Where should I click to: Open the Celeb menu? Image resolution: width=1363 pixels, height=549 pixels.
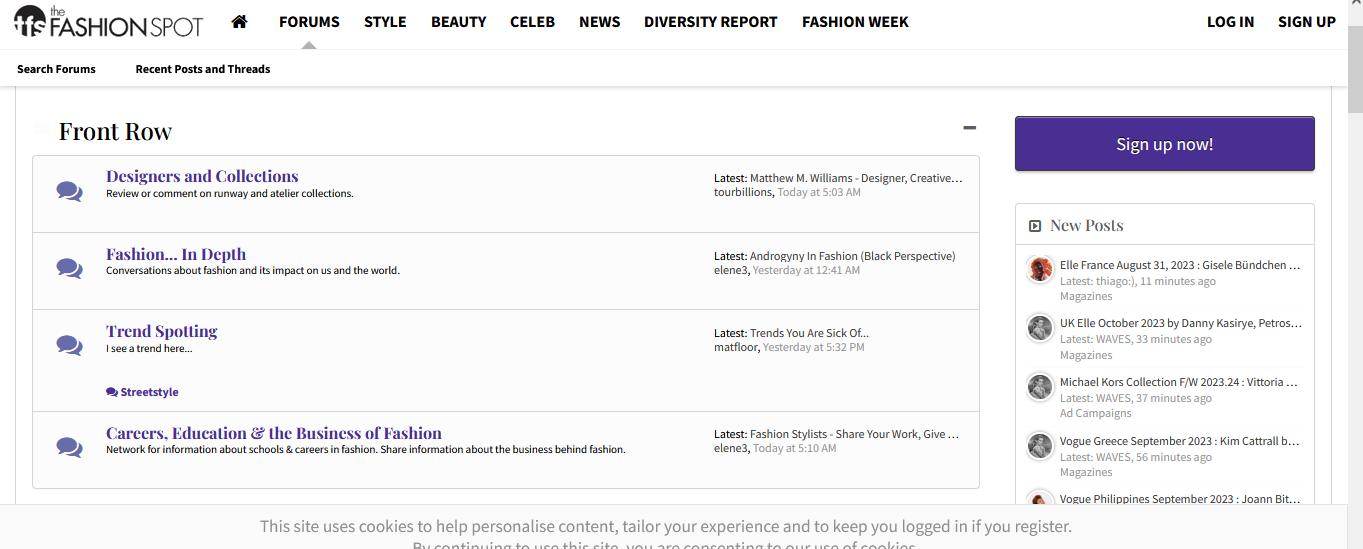[532, 22]
